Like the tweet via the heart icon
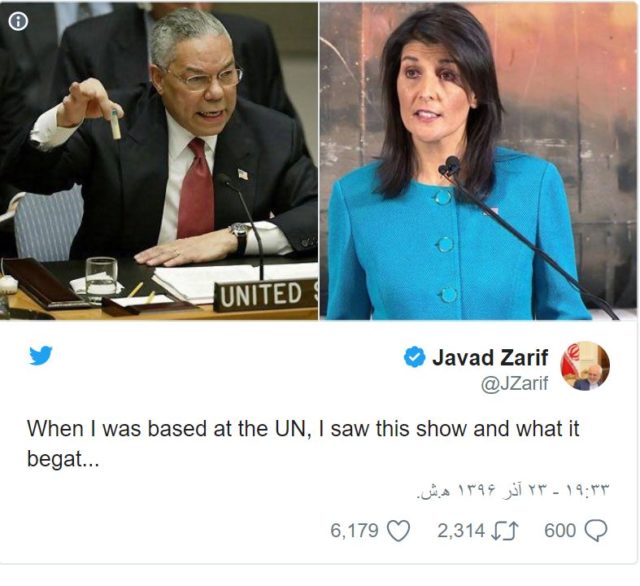640x586 pixels. (398, 531)
